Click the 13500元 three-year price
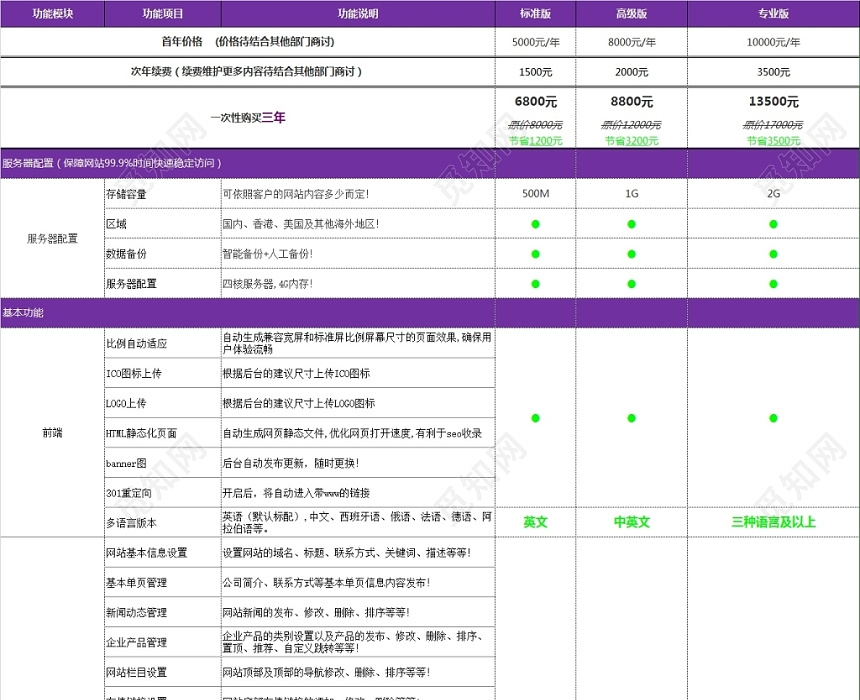 773,101
